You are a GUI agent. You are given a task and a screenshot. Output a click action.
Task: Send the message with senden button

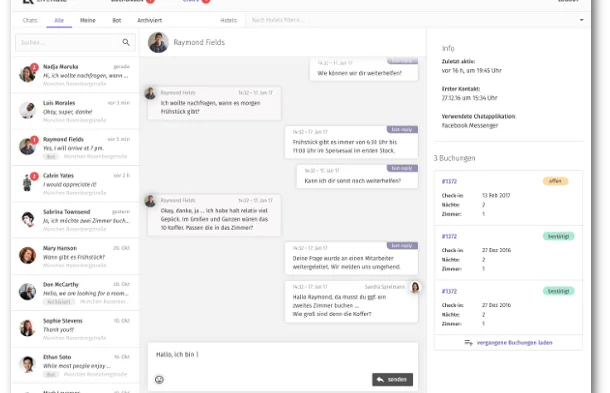click(x=392, y=379)
